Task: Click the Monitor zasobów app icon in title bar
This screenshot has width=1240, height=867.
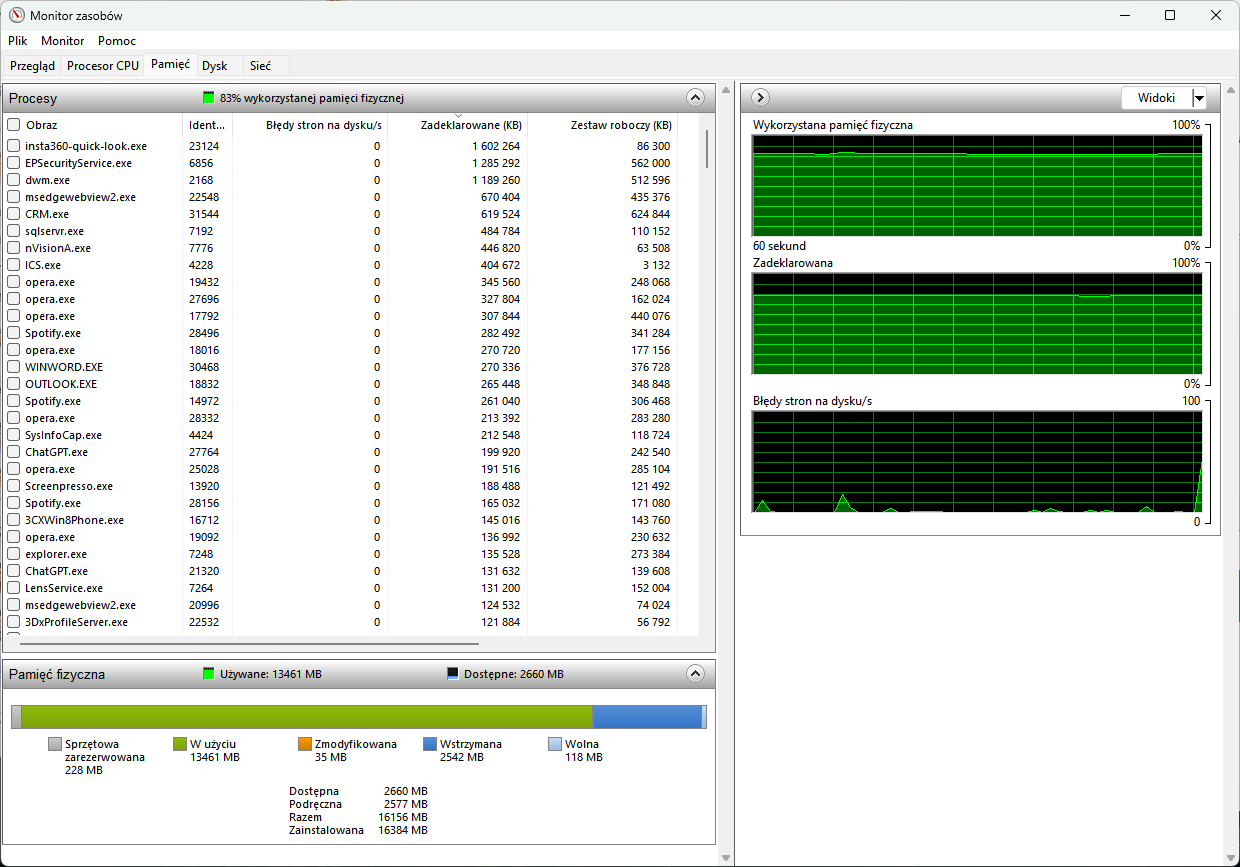Action: click(16, 16)
